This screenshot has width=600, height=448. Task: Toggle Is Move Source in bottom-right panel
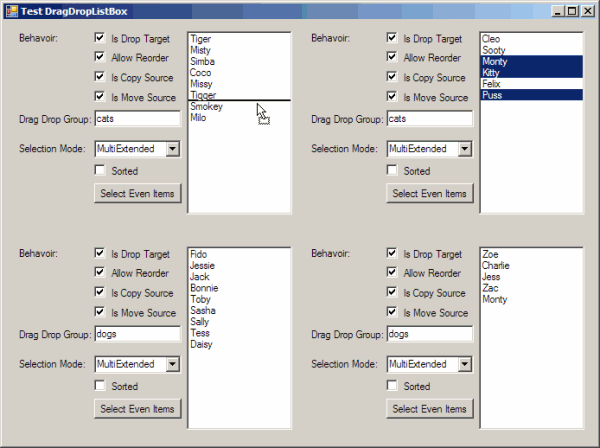(x=392, y=313)
